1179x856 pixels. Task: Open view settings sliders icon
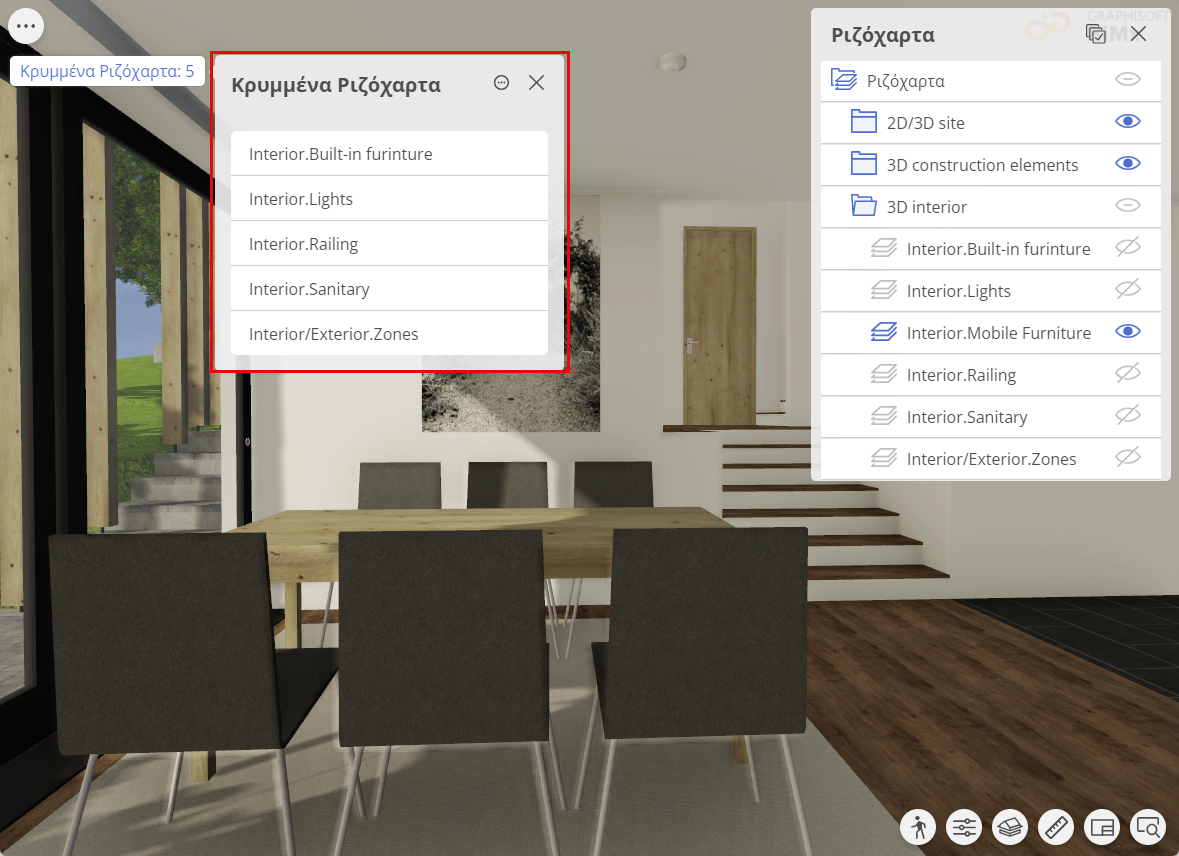click(964, 827)
